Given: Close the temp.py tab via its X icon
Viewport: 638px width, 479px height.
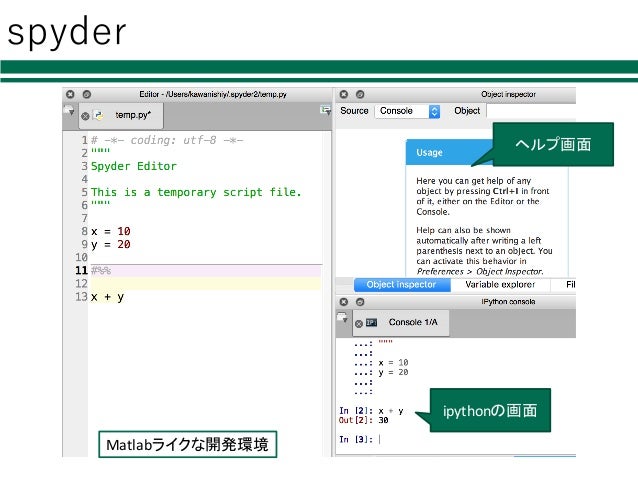Looking at the screenshot, I should coord(85,116).
